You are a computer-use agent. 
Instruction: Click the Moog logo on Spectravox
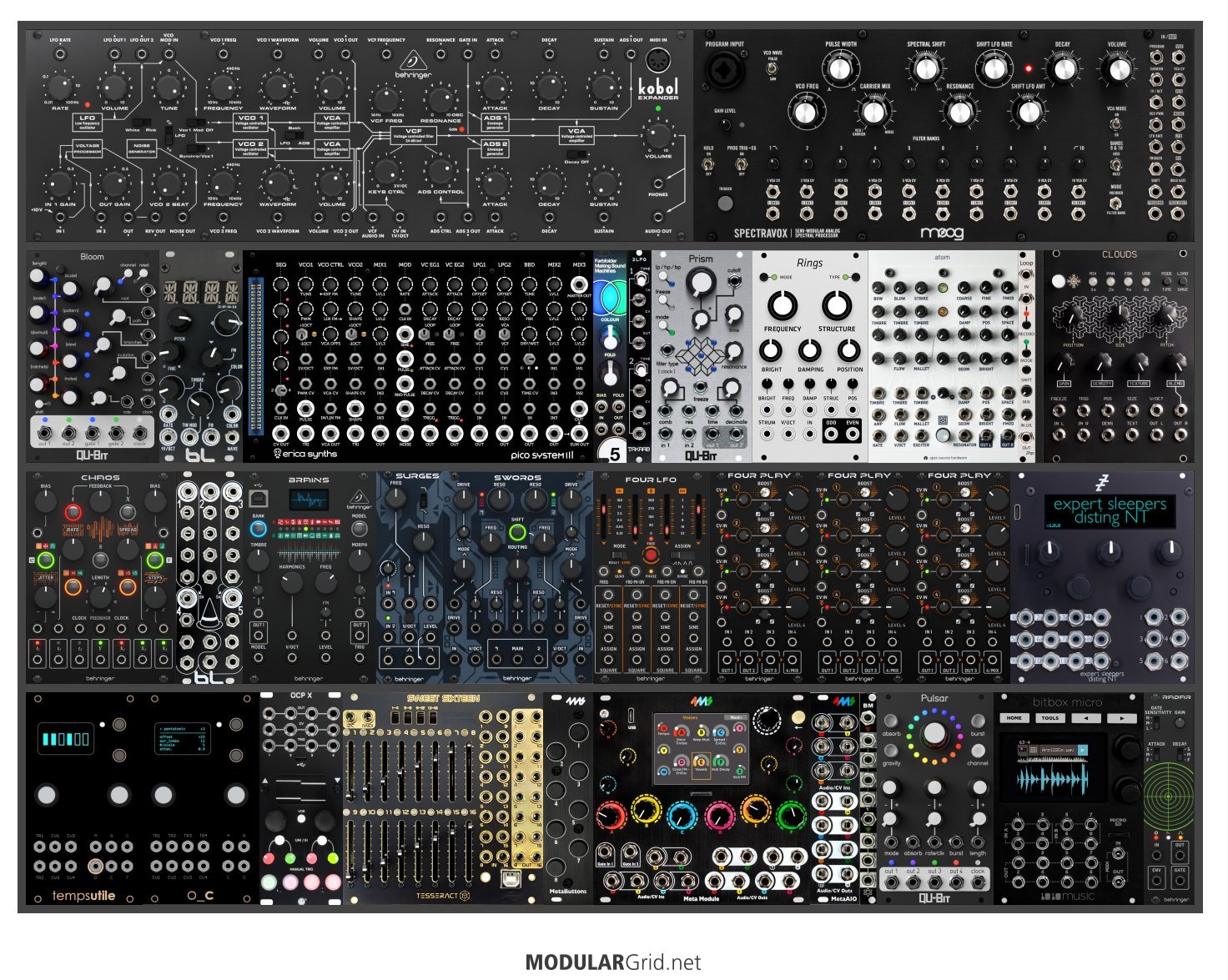click(944, 234)
